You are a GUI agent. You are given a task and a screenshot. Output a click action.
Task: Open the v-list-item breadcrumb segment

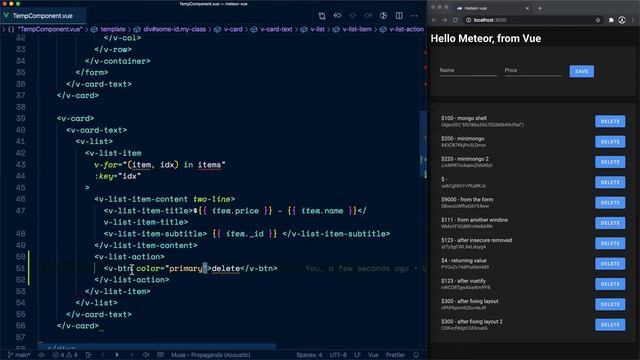[x=357, y=29]
